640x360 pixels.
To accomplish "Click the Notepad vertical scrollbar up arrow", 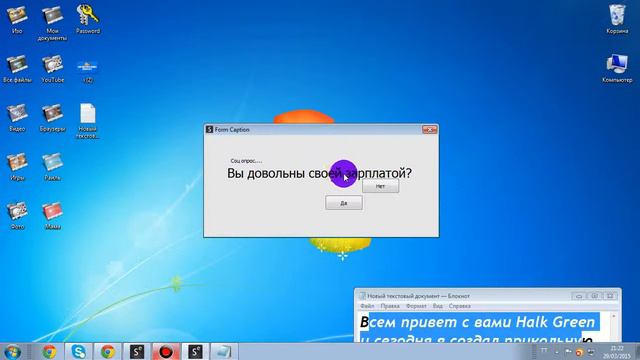I will click(613, 317).
